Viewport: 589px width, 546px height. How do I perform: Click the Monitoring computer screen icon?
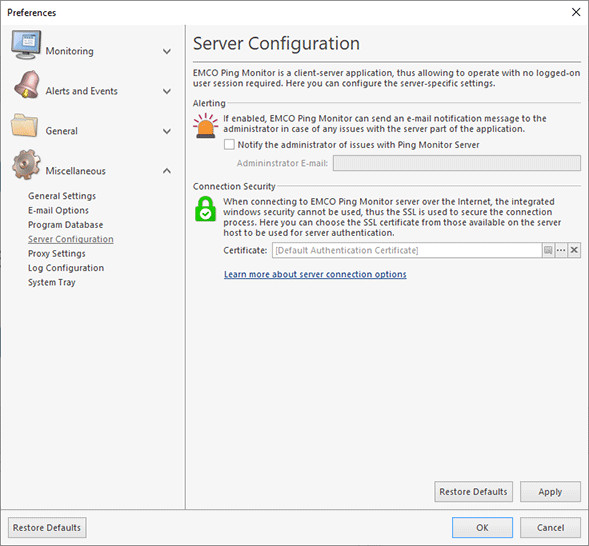point(26,45)
